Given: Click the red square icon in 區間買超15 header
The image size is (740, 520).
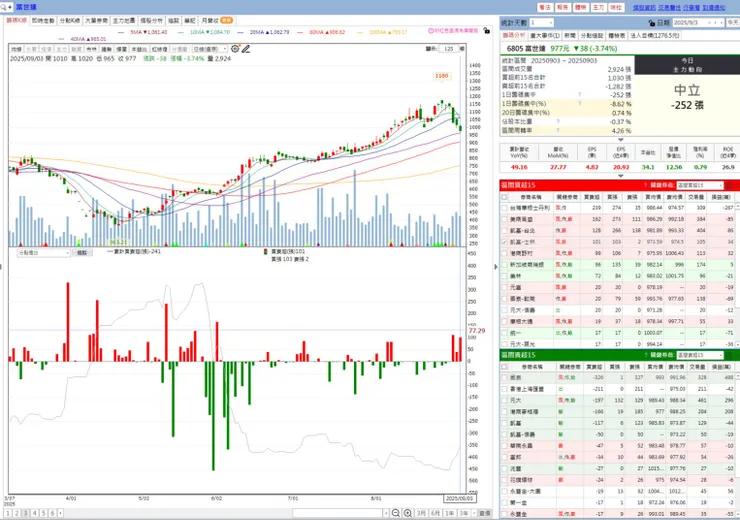Looking at the screenshot, I should click(x=730, y=185).
